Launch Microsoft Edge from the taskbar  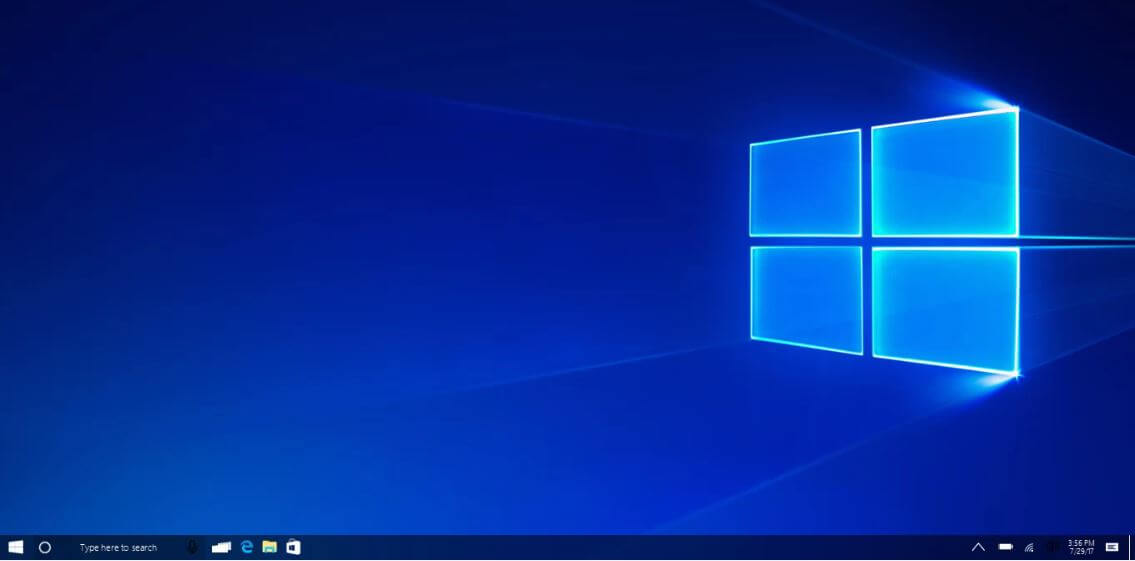tap(247, 547)
